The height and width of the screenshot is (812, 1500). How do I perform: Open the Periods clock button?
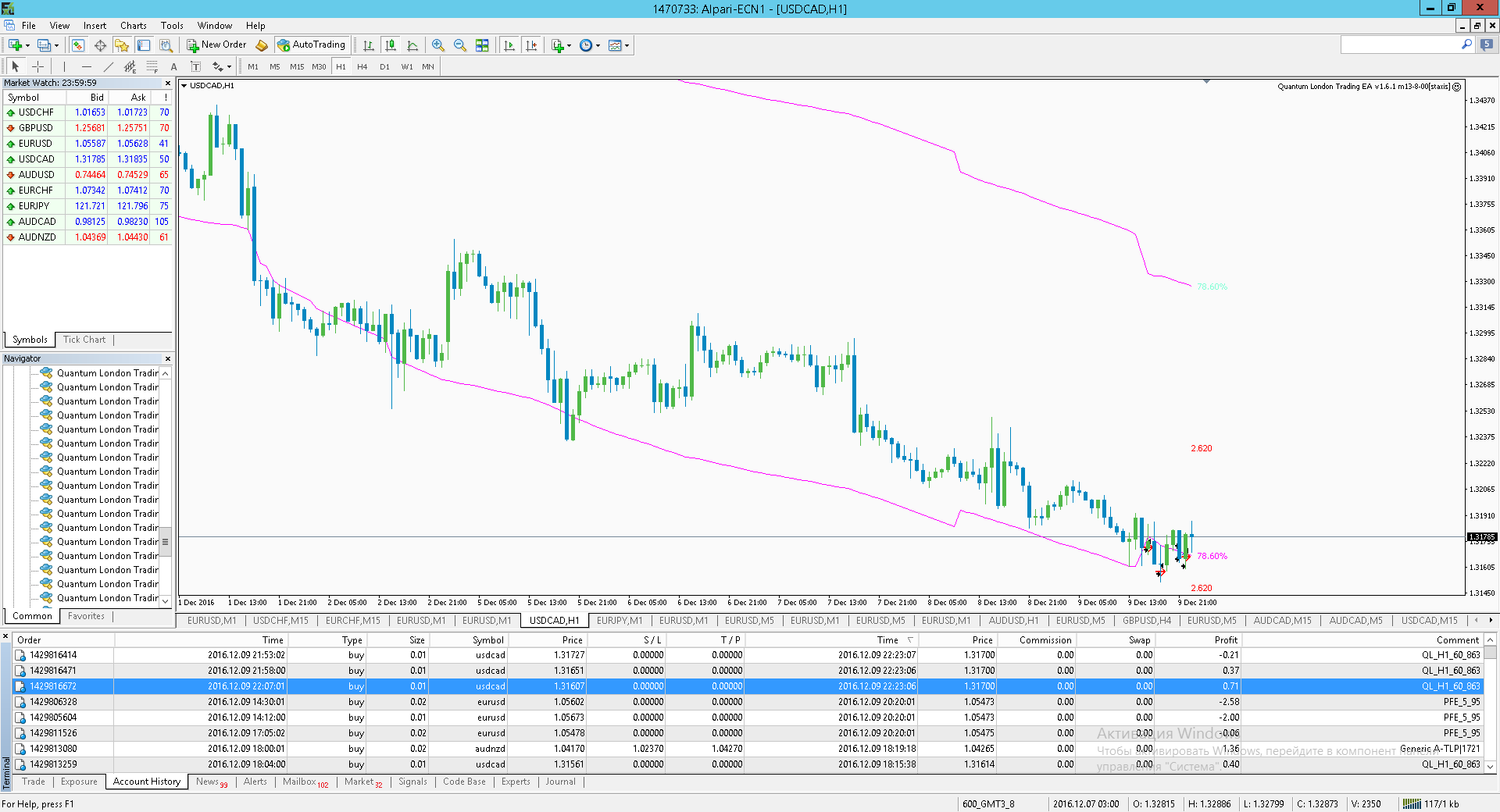(587, 45)
